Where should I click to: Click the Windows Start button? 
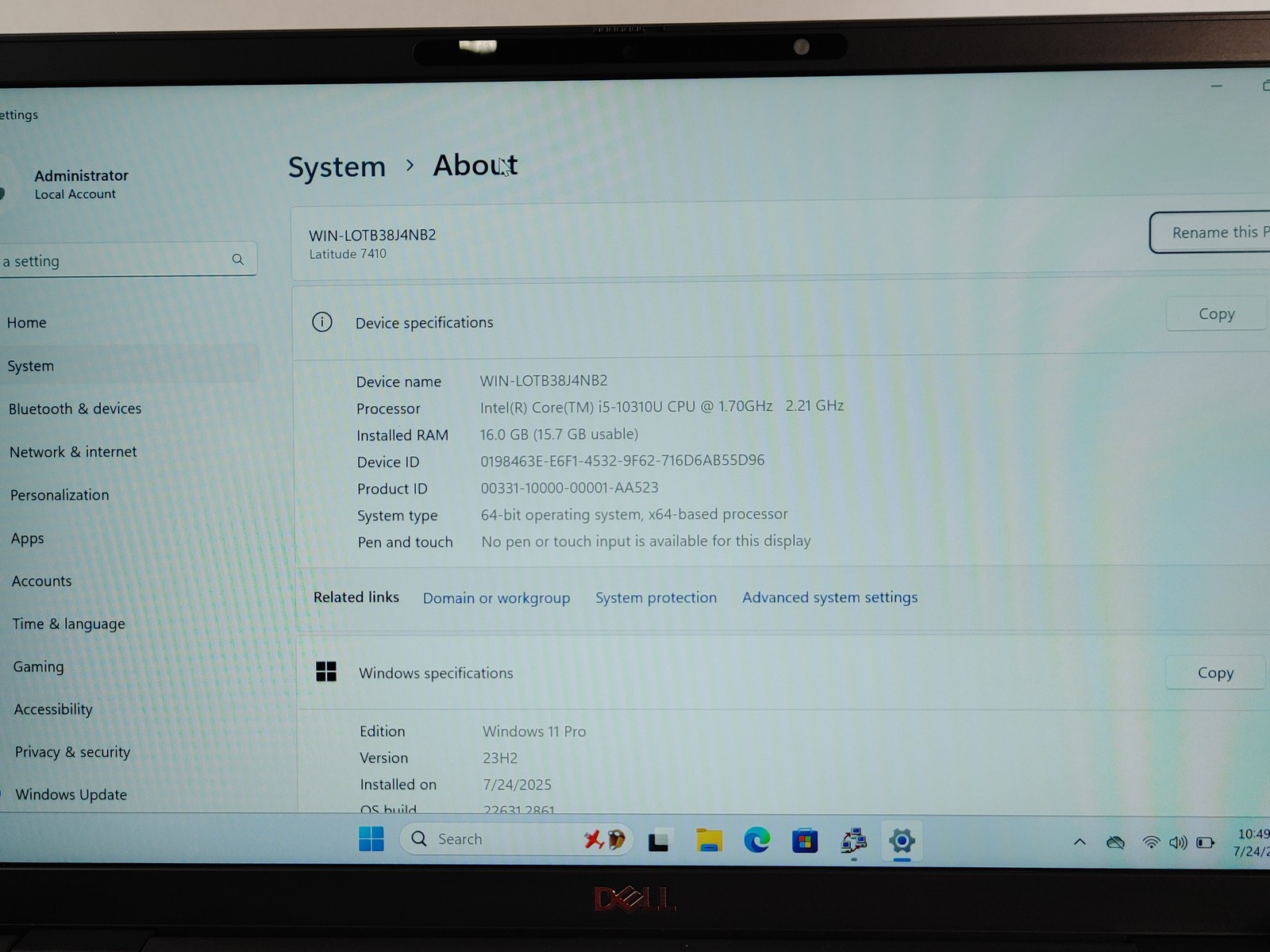(371, 839)
